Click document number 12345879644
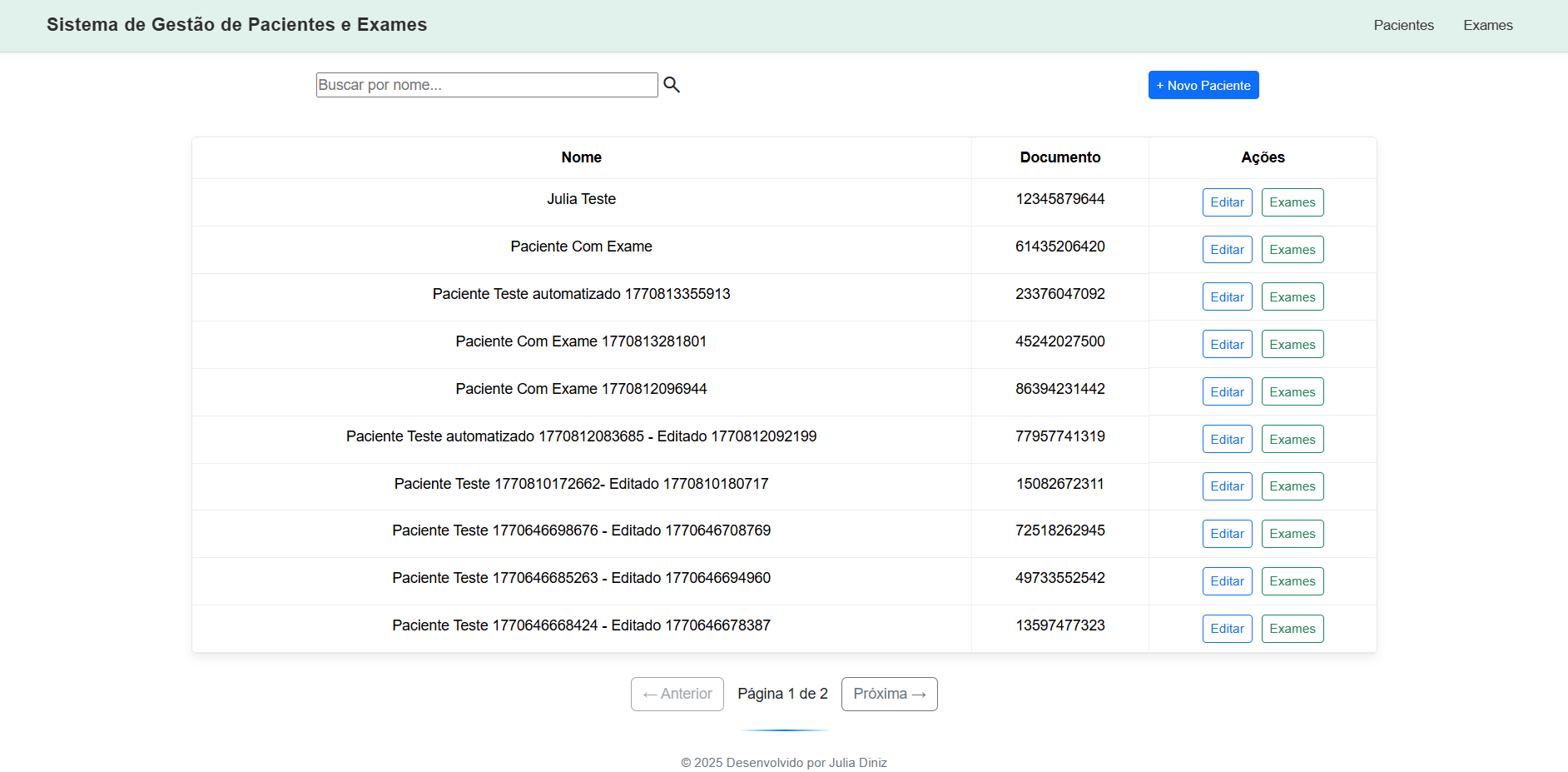The height and width of the screenshot is (772, 1568). click(x=1059, y=199)
